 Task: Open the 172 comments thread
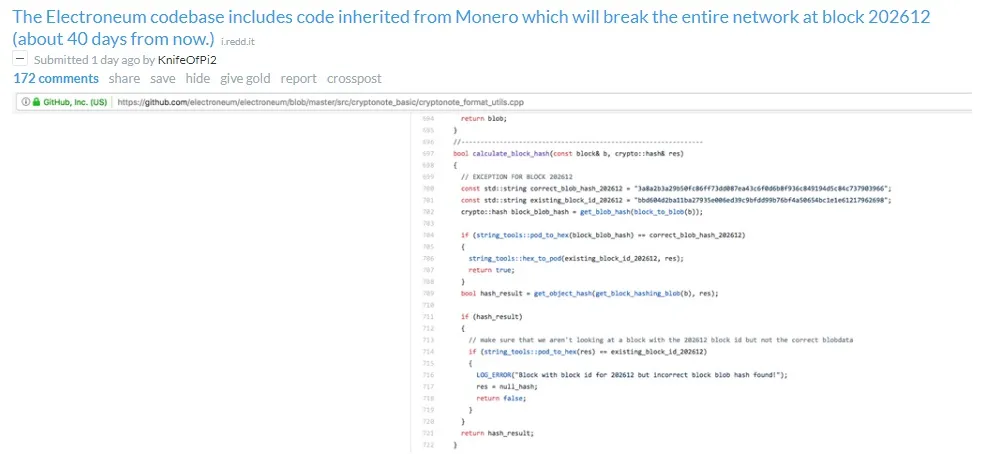point(56,78)
